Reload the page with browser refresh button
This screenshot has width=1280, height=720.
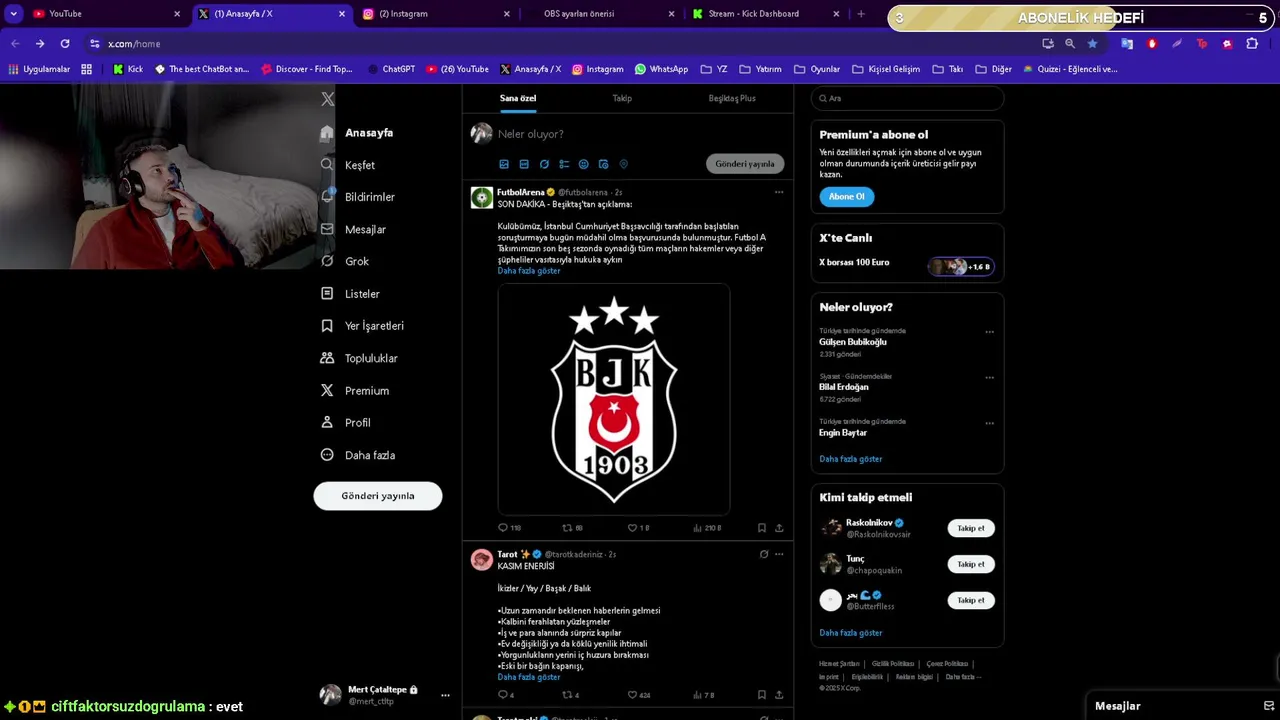[x=65, y=44]
